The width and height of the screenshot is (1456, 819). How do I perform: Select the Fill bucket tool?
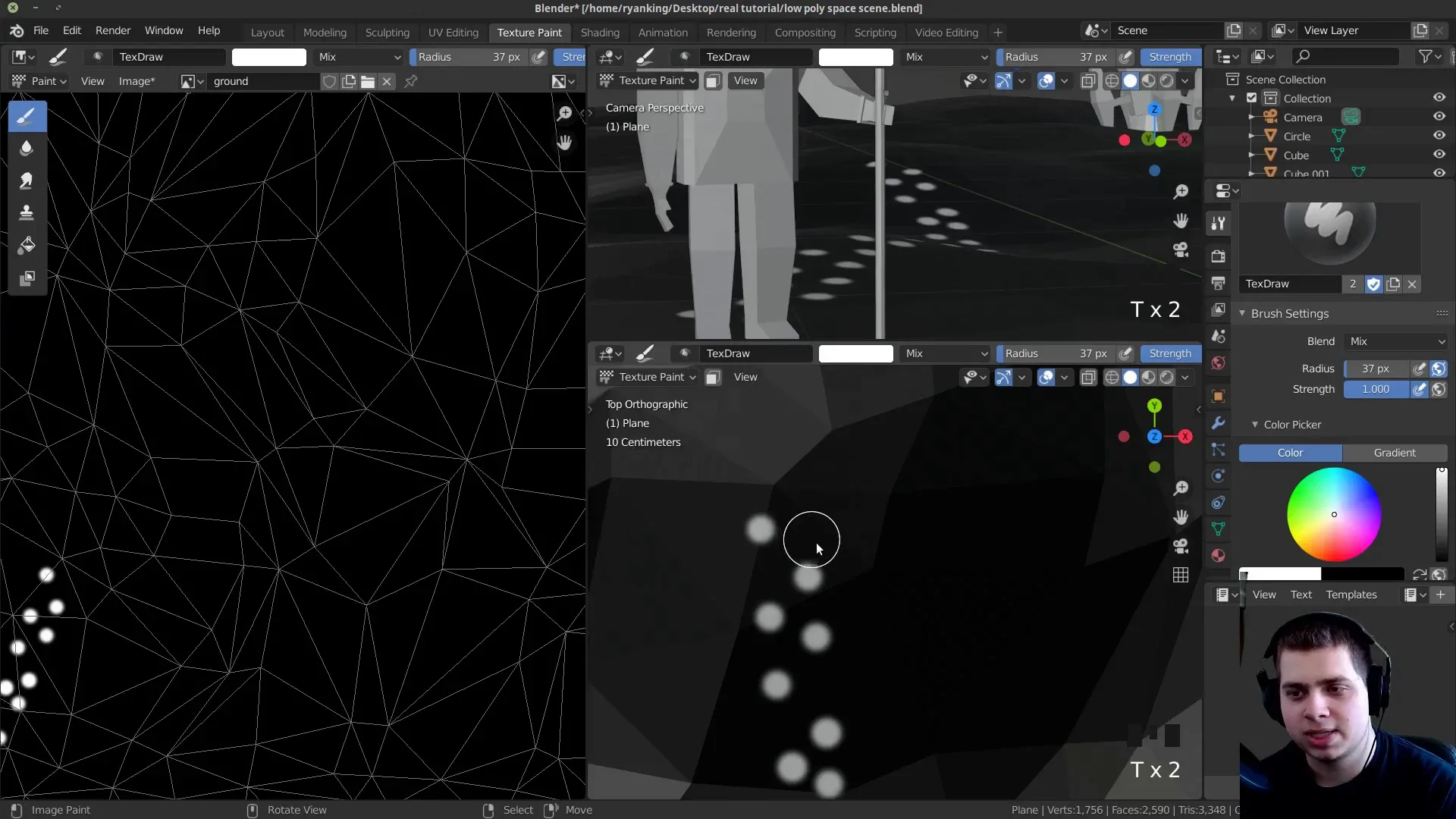click(x=27, y=246)
